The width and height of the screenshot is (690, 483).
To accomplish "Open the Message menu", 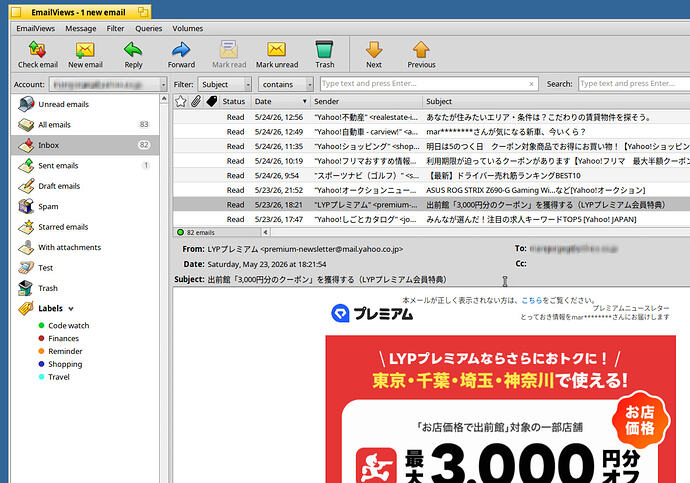I will pyautogui.click(x=81, y=28).
